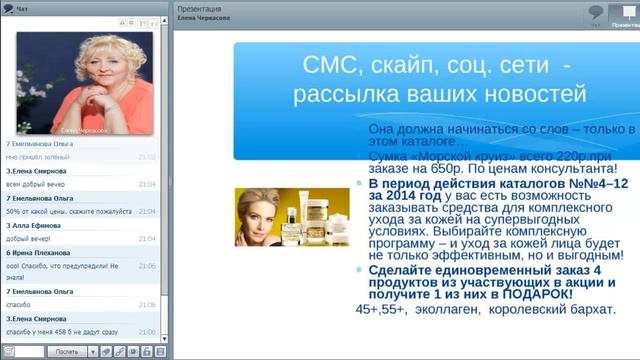This screenshot has width=640, height=360.
Task: Click the eraser icon in the chat toolbar
Action: tap(106, 351)
